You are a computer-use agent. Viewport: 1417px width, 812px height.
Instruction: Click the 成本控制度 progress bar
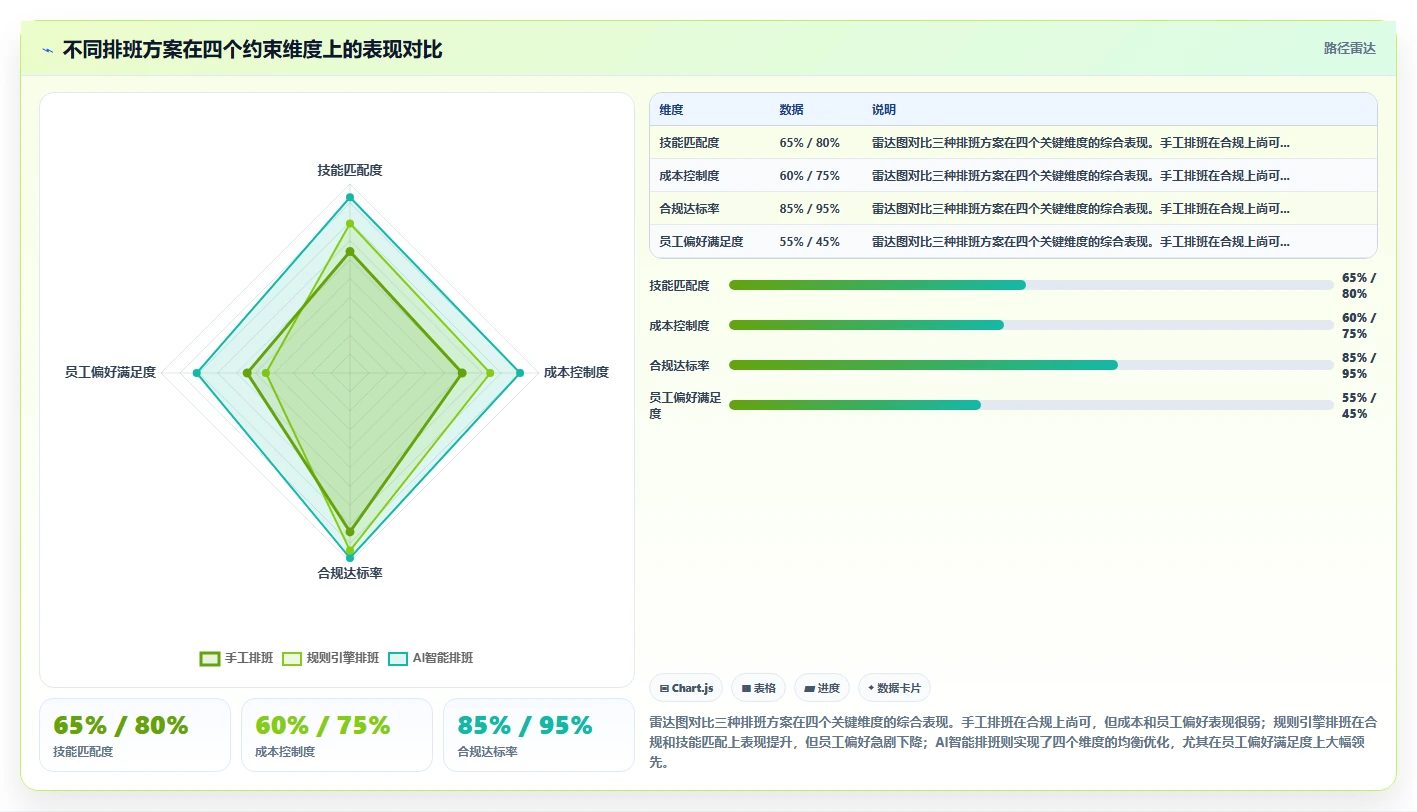1031,325
